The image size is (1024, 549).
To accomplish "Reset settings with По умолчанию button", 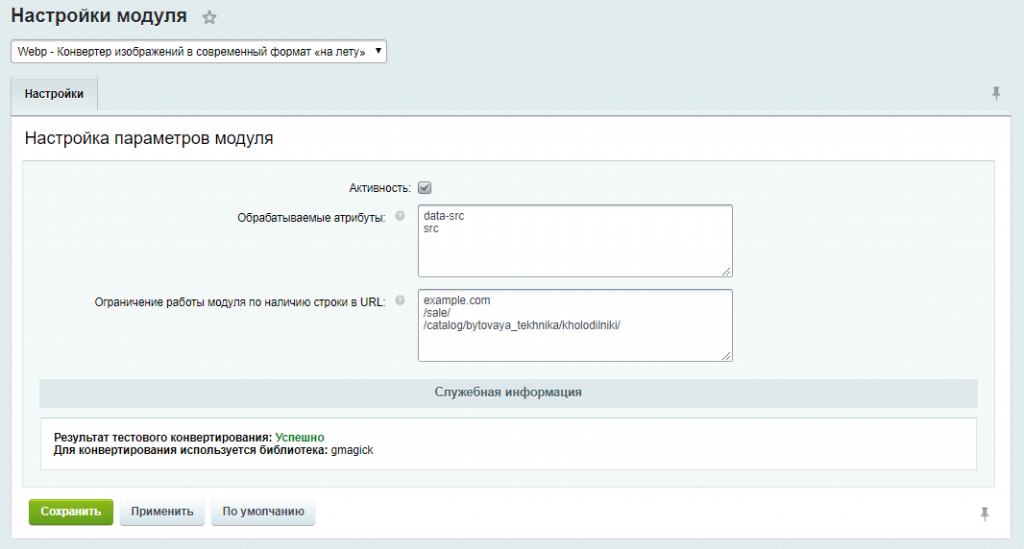I will (263, 512).
